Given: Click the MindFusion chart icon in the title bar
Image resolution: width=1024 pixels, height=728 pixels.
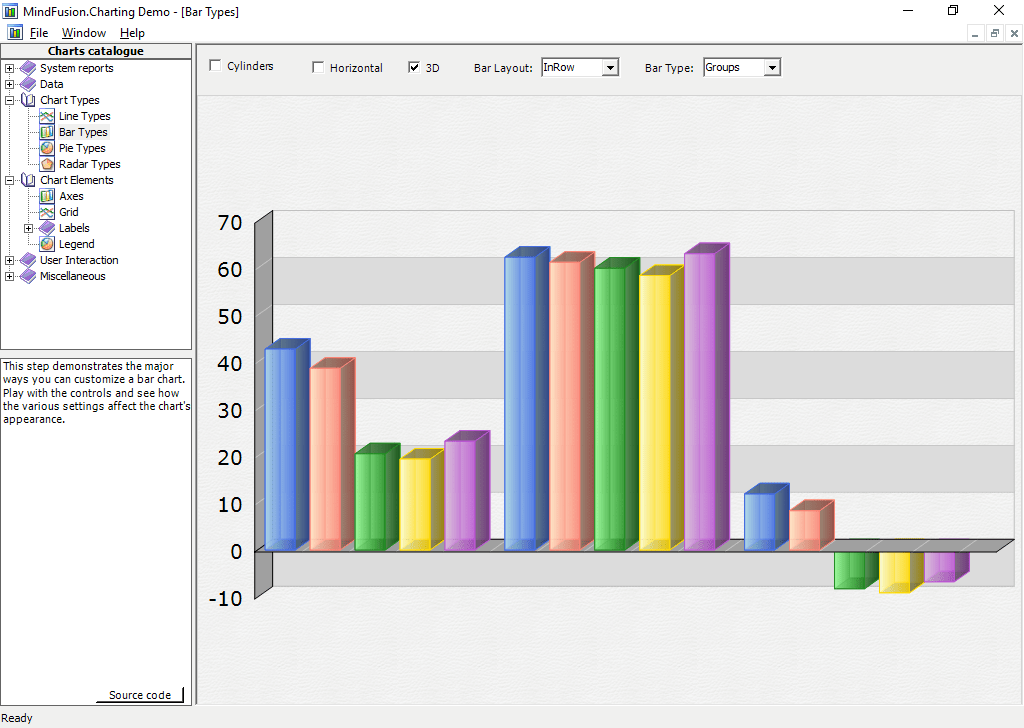Looking at the screenshot, I should tap(10, 10).
